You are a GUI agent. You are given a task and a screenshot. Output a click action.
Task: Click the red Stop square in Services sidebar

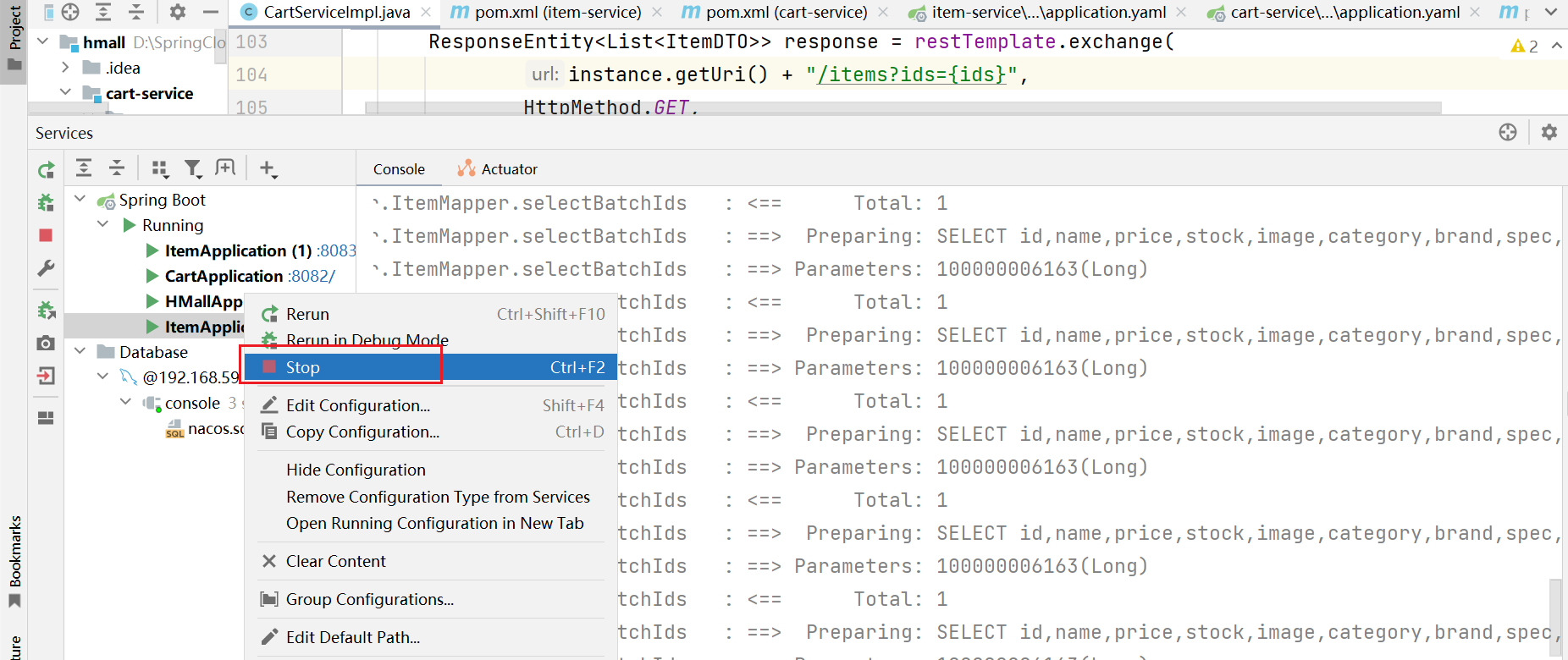click(x=46, y=235)
